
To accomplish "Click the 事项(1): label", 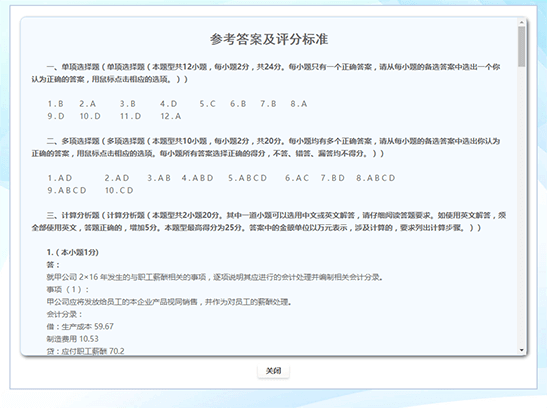I will [68, 289].
